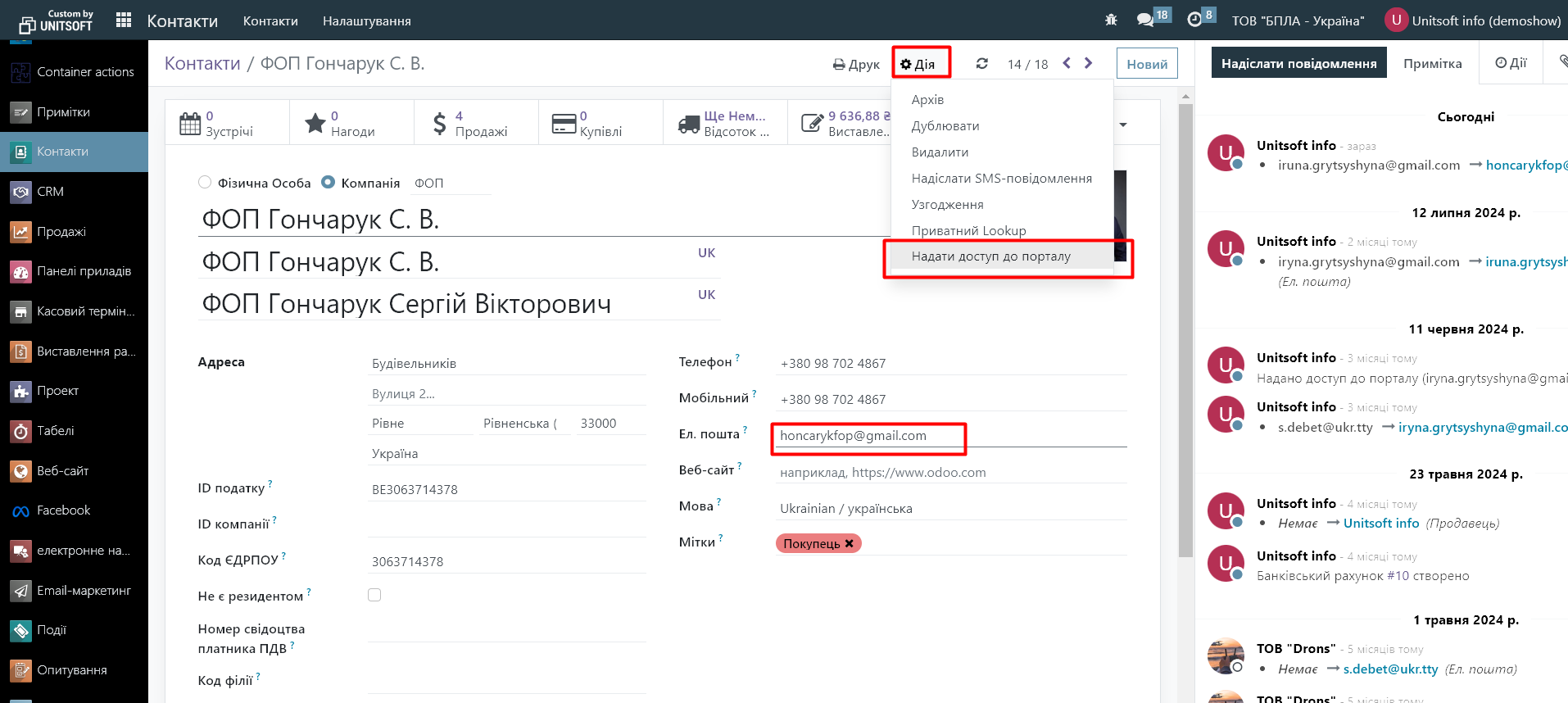Remove the Покупець tag with the x
Viewport: 1568px width, 703px height.
click(850, 543)
